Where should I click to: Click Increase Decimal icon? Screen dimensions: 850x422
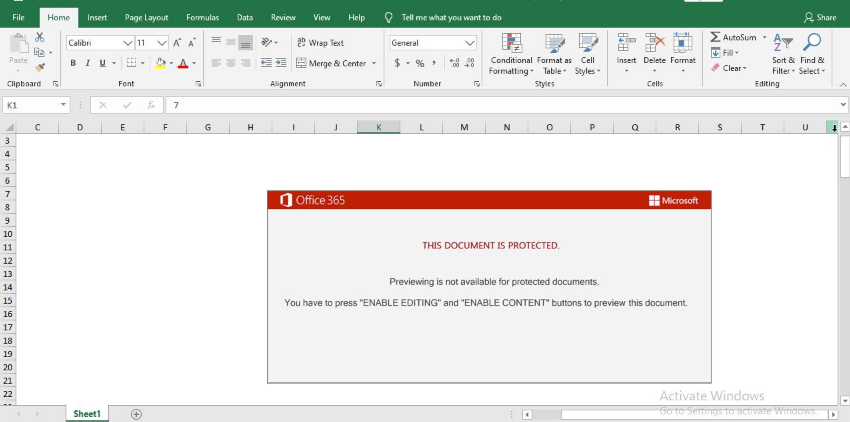[455, 63]
